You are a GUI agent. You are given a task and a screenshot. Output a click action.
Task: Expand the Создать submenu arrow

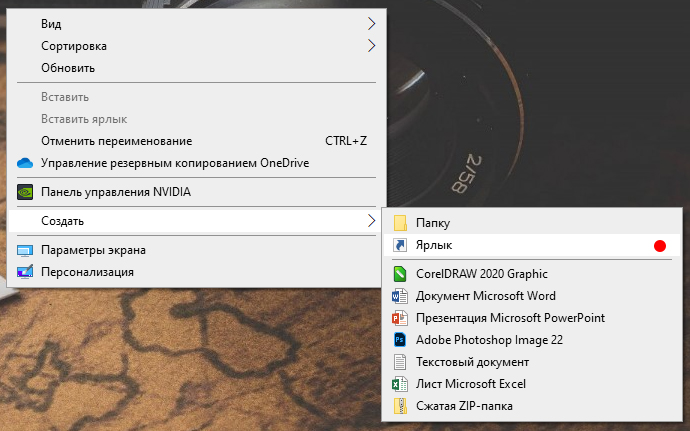[371, 221]
